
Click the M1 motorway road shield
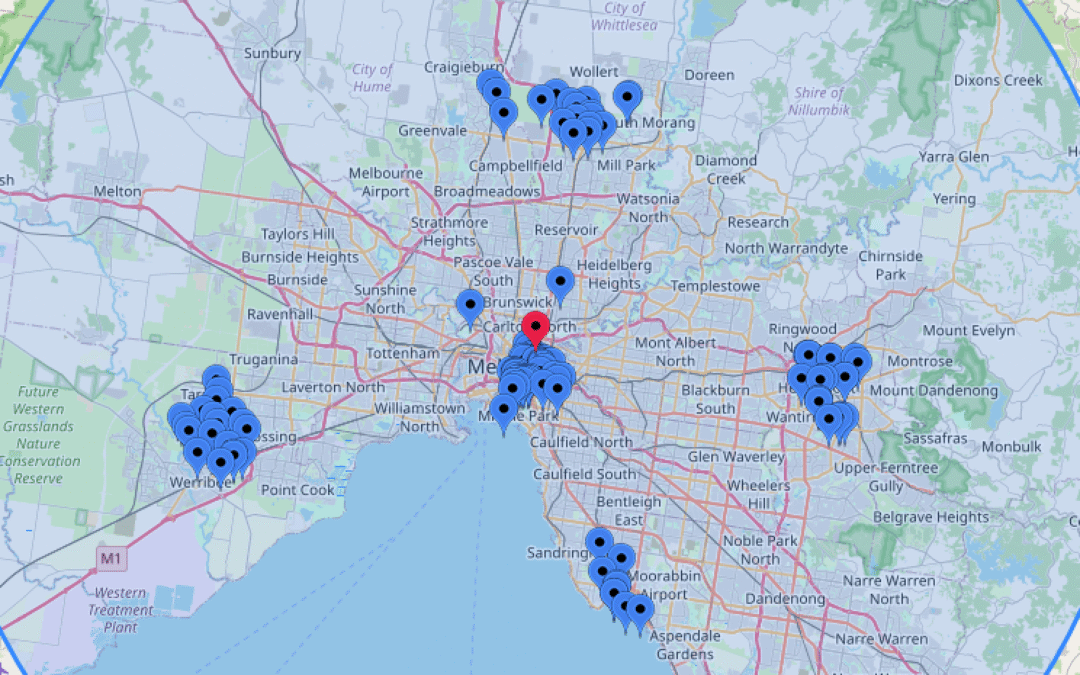111,558
